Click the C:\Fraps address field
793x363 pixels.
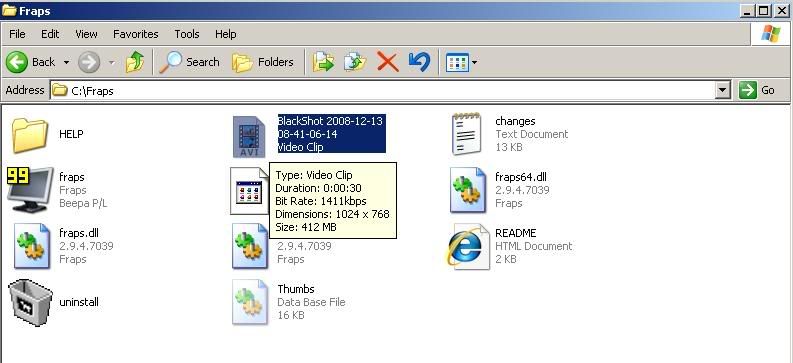tap(383, 90)
